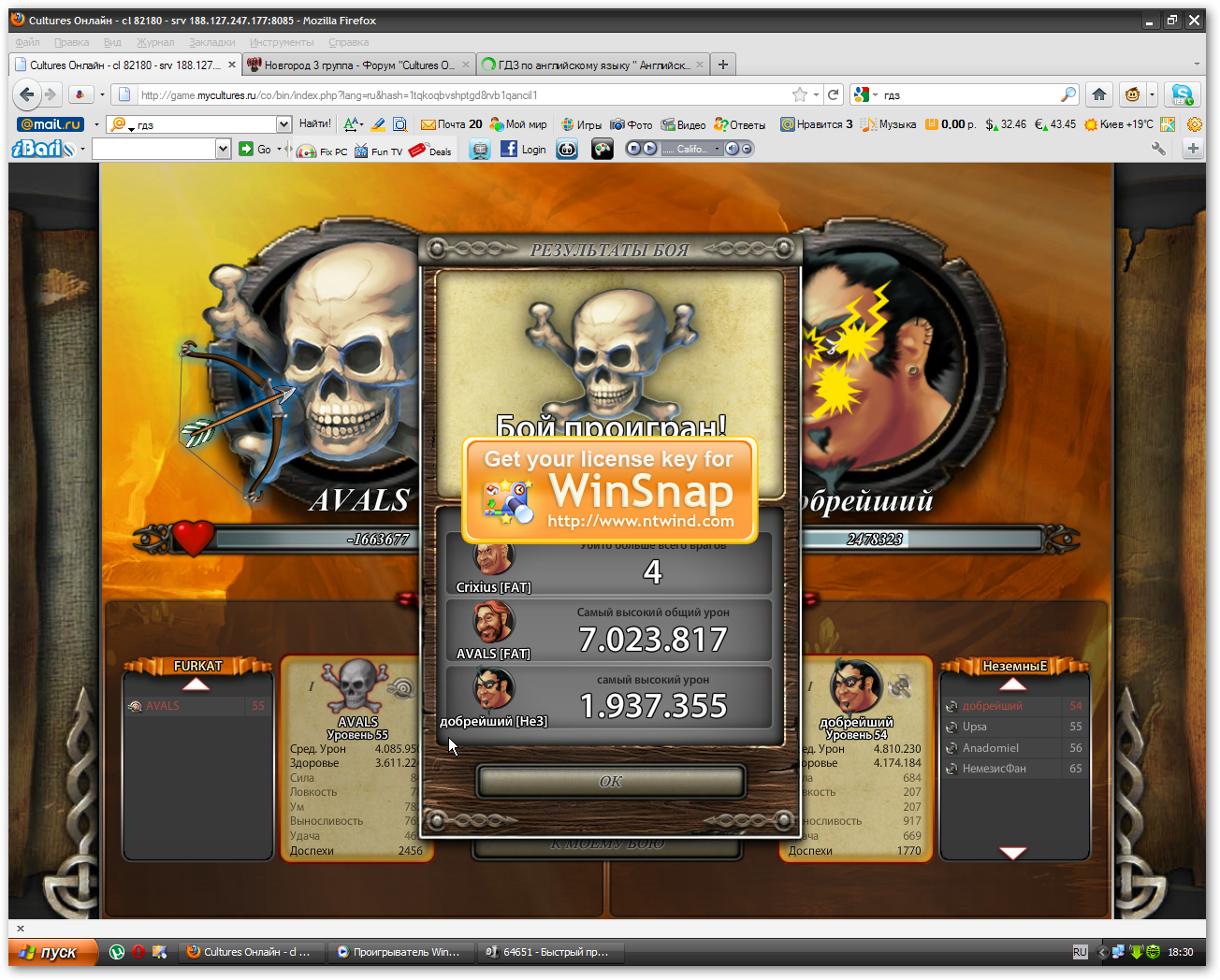
Task: Open Фото in Mail.ru toolbar
Action: (x=632, y=124)
